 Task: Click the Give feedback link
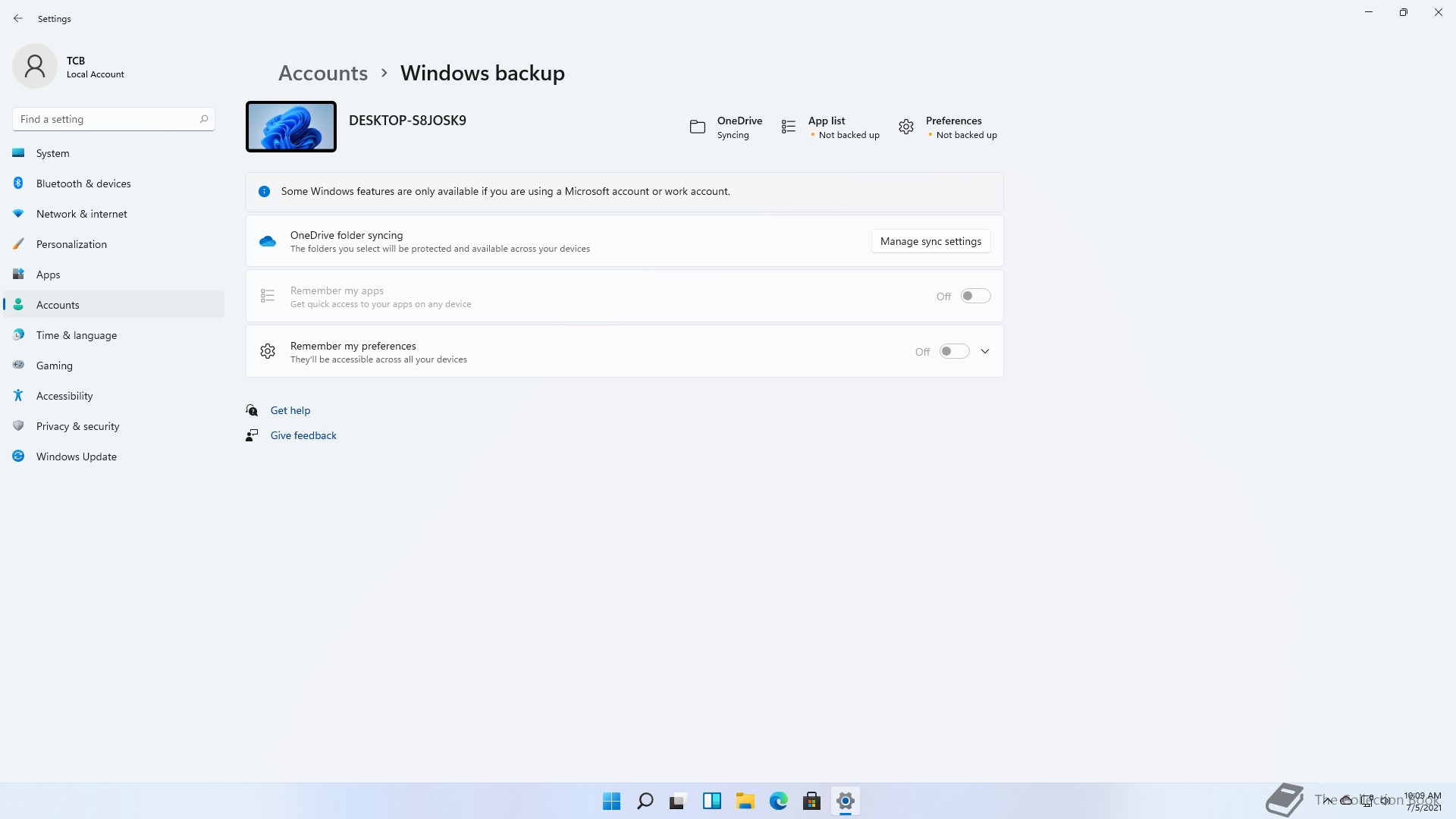[x=303, y=435]
